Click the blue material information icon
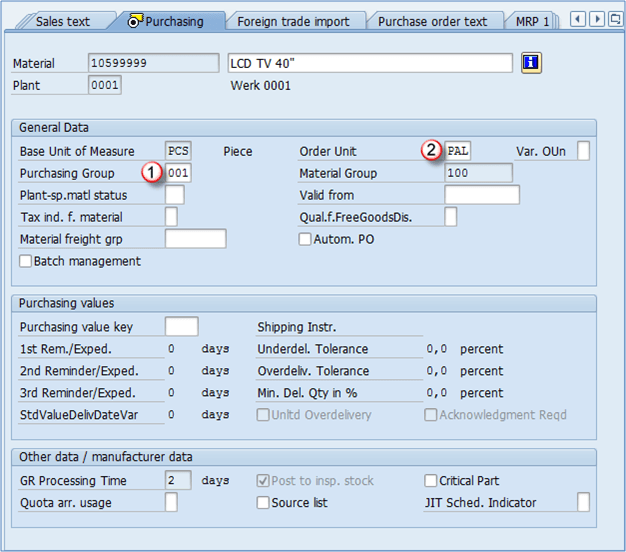This screenshot has width=626, height=552. coord(531,63)
